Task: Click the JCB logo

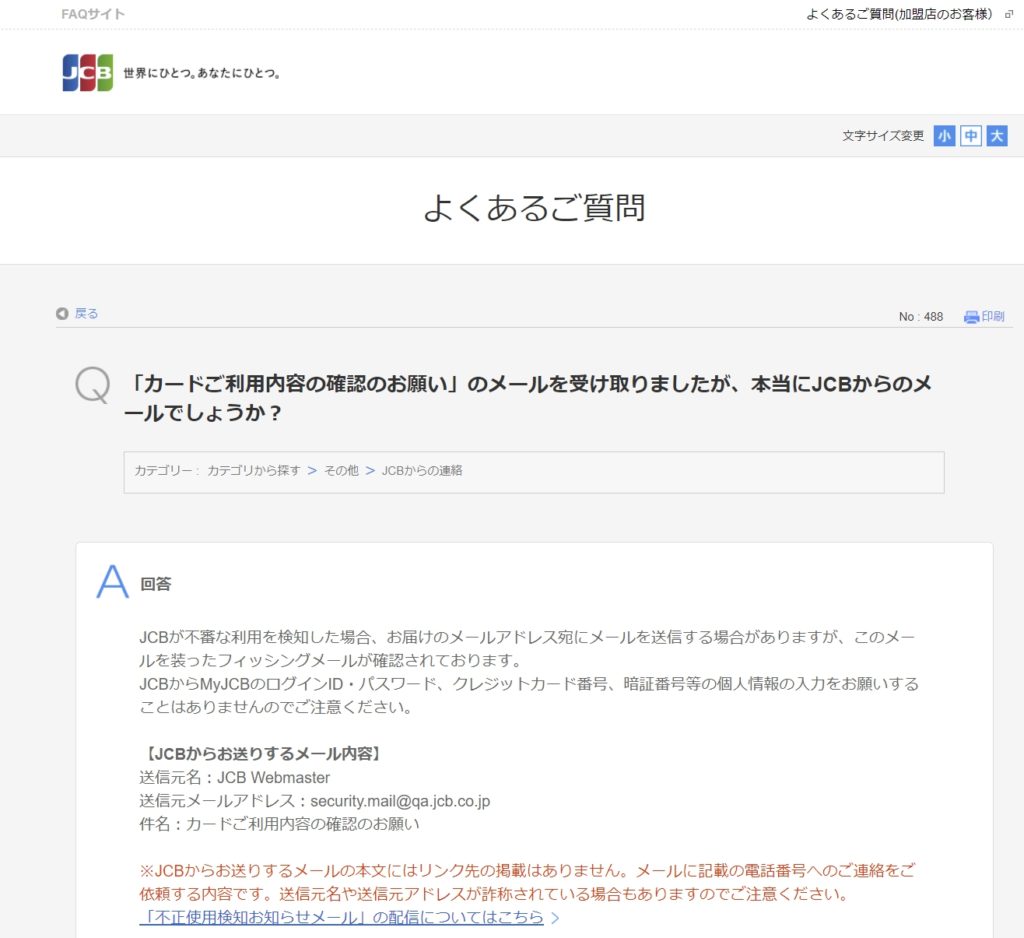Action: 88,73
